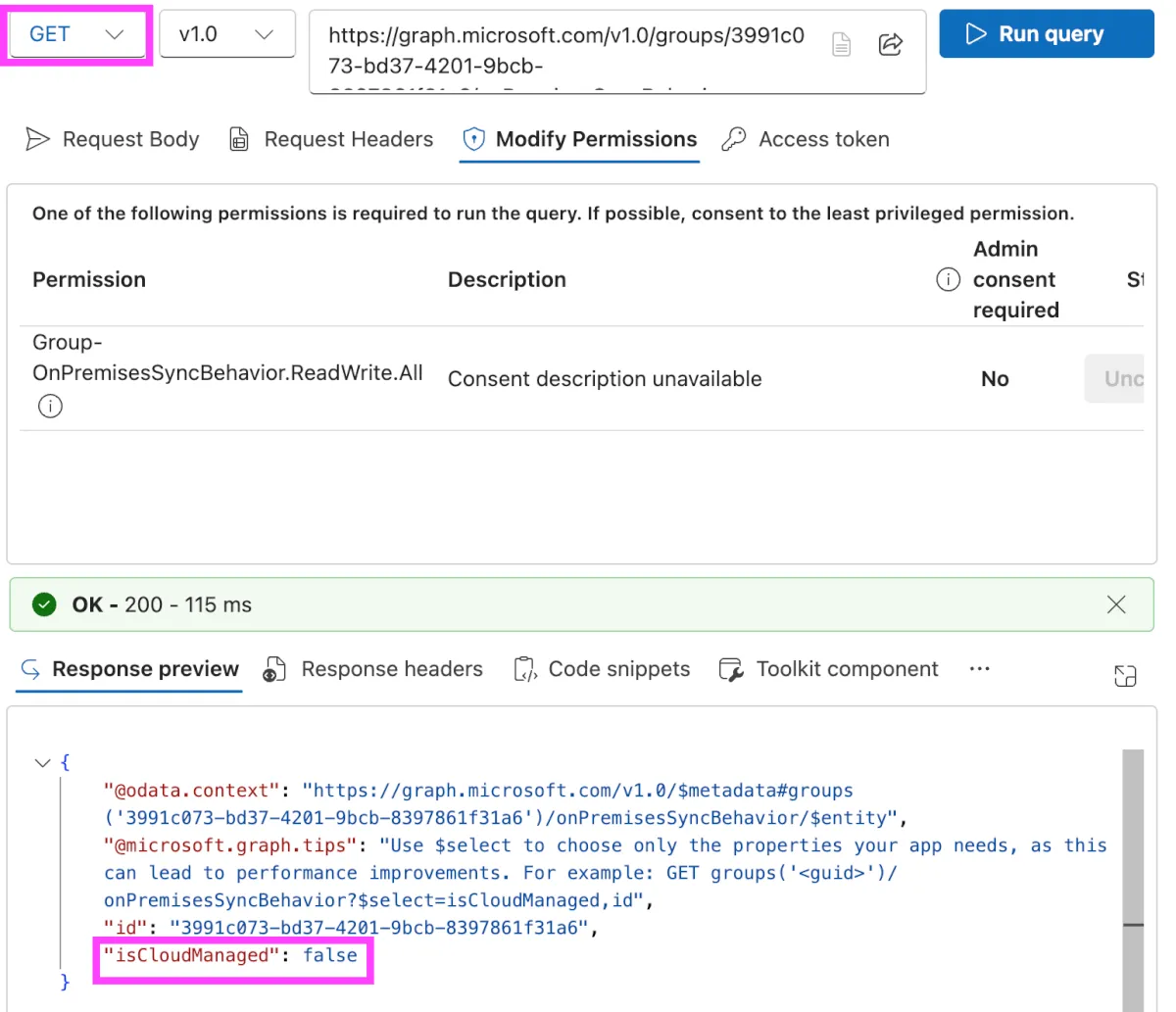This screenshot has height=1012, width=1176.
Task: Switch to the Response headers tab
Action: pos(373,669)
